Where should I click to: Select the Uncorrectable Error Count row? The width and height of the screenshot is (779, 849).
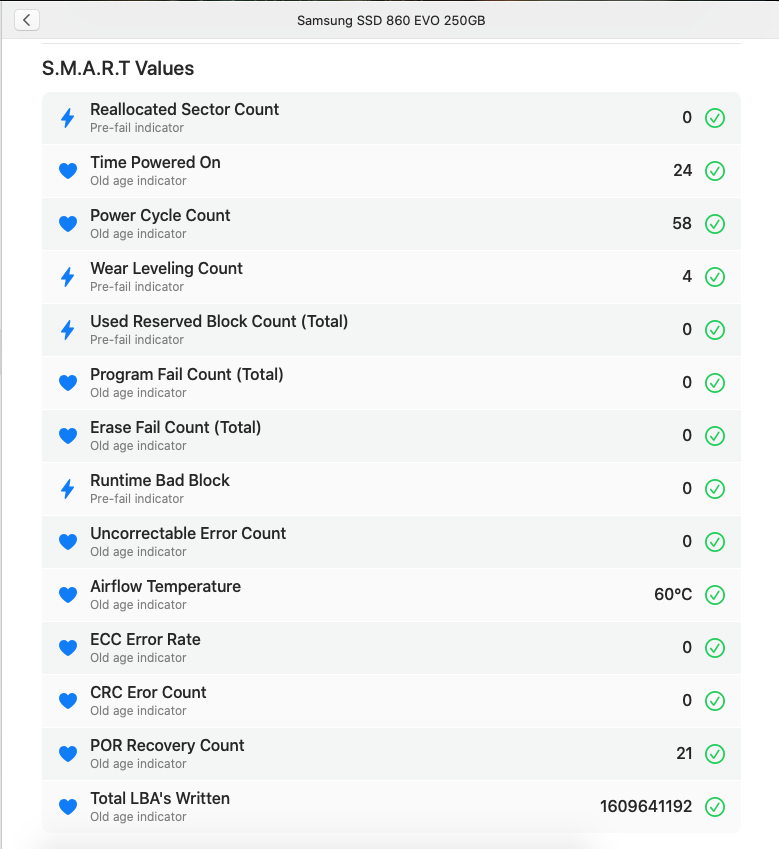390,542
